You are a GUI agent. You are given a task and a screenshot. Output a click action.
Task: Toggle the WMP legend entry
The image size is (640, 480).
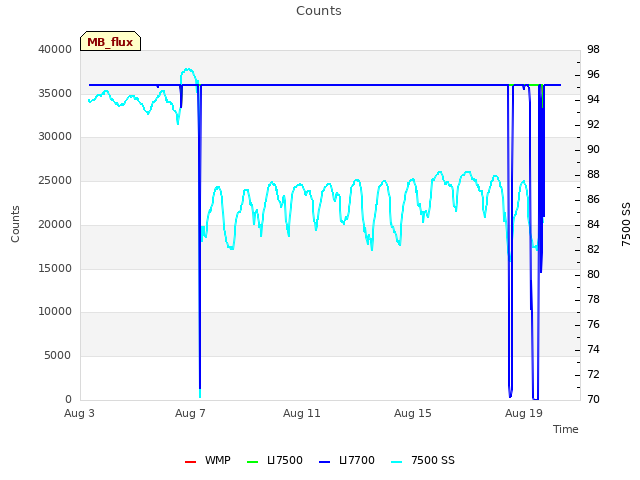pyautogui.click(x=208, y=460)
